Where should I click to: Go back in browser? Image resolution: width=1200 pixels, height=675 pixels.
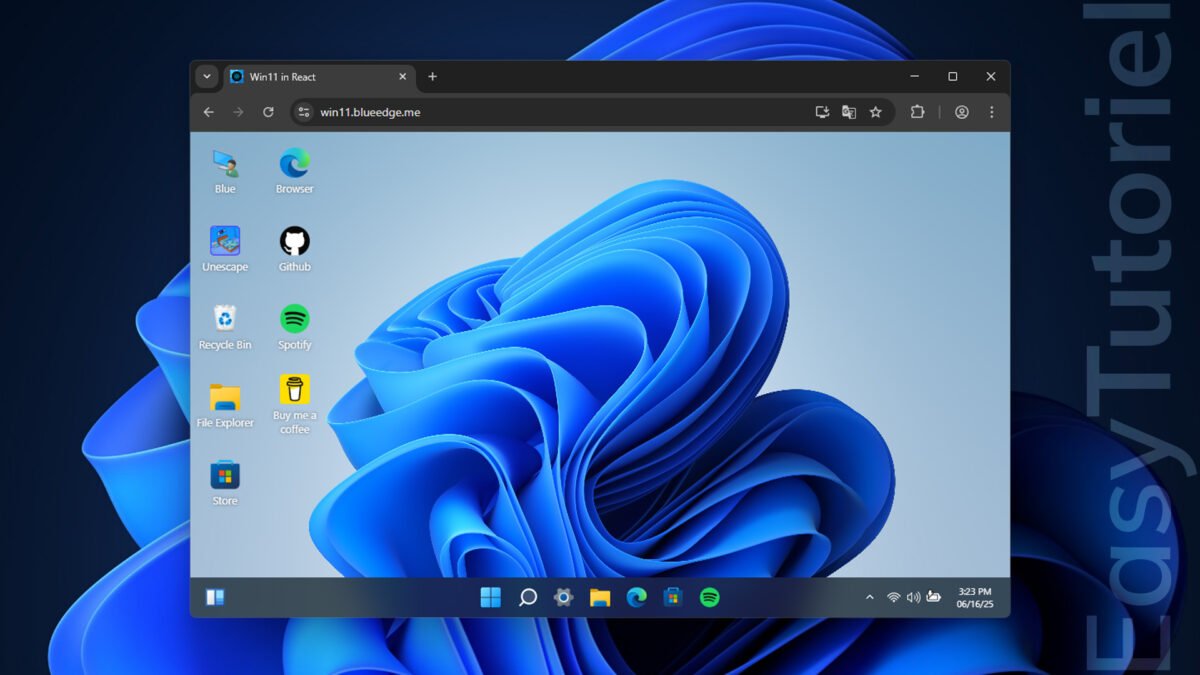pos(208,112)
